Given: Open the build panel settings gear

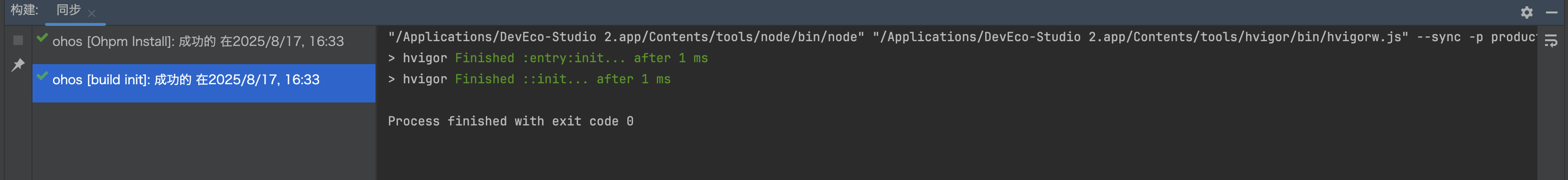Looking at the screenshot, I should (1526, 12).
